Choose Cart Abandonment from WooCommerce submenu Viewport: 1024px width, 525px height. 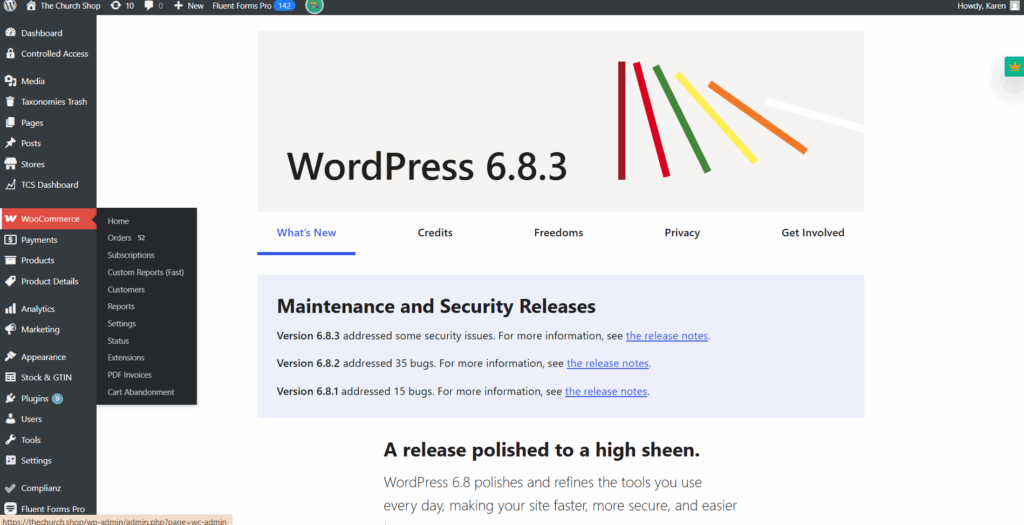click(141, 392)
